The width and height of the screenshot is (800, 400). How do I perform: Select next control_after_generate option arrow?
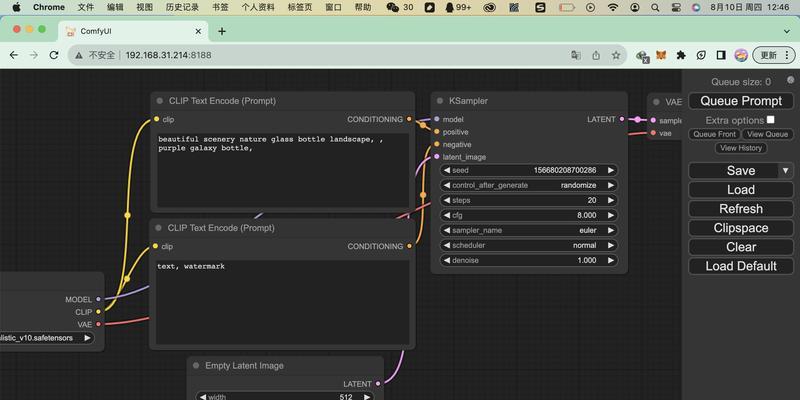[x=610, y=185]
